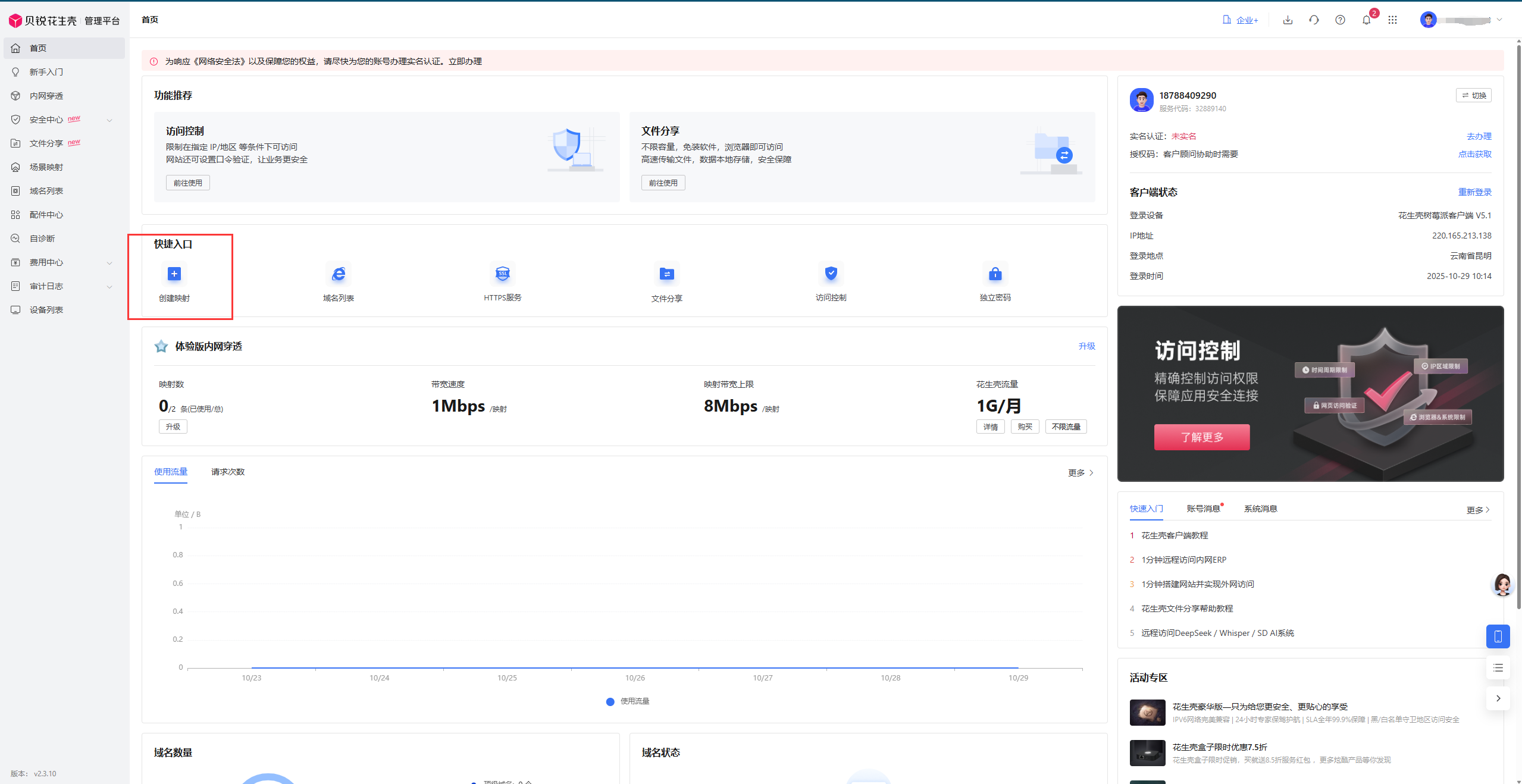
Task: Open the HTTPS服务 shortcut icon
Action: (502, 274)
